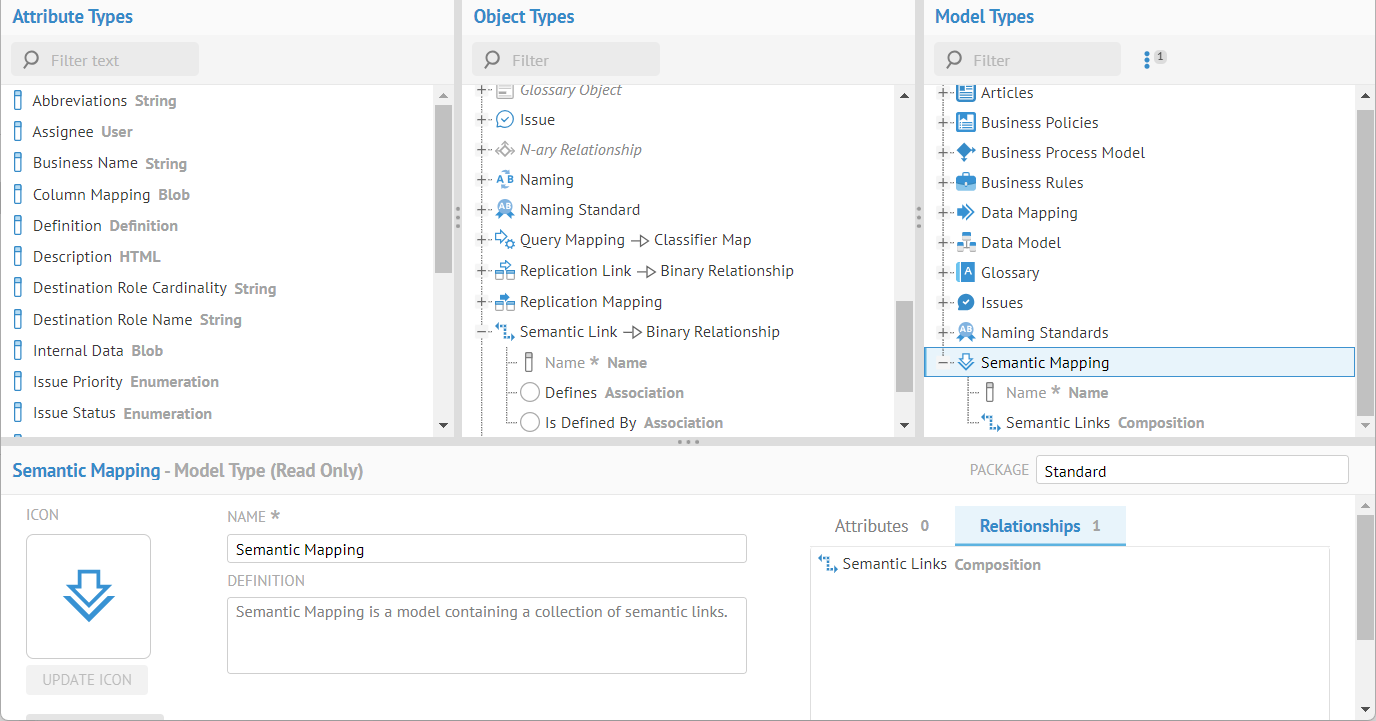Click the Business Process Model icon

965,152
